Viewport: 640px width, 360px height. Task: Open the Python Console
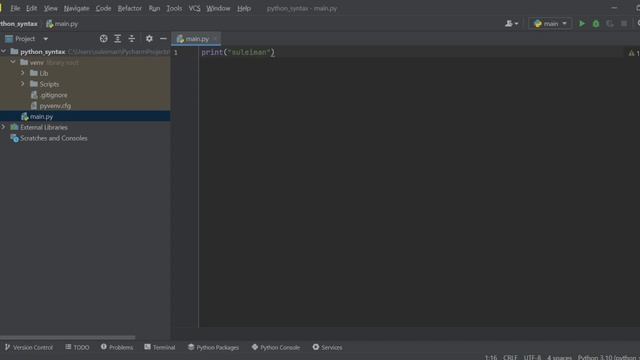pos(276,347)
